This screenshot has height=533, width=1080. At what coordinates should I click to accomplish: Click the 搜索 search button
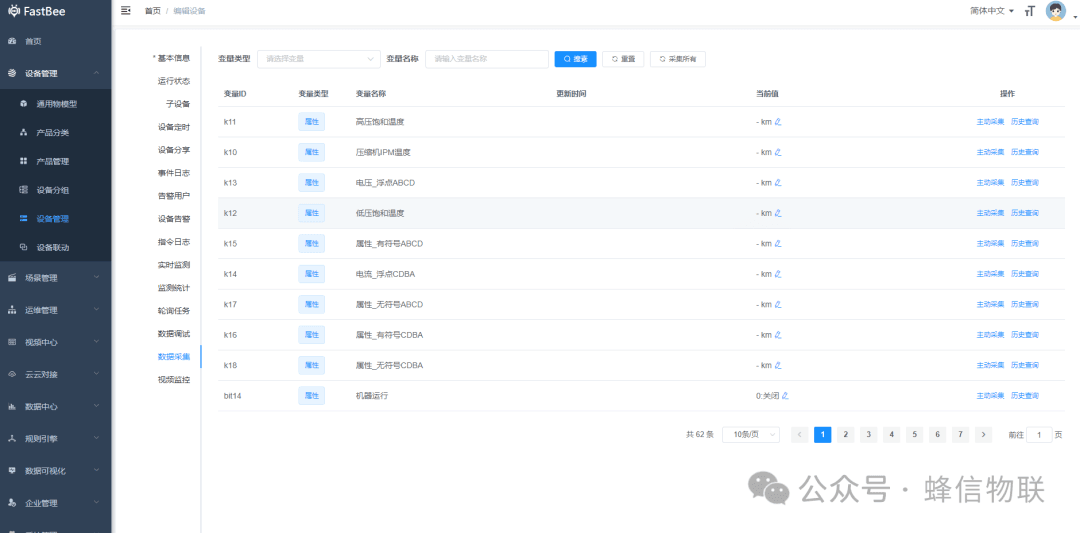pyautogui.click(x=575, y=59)
